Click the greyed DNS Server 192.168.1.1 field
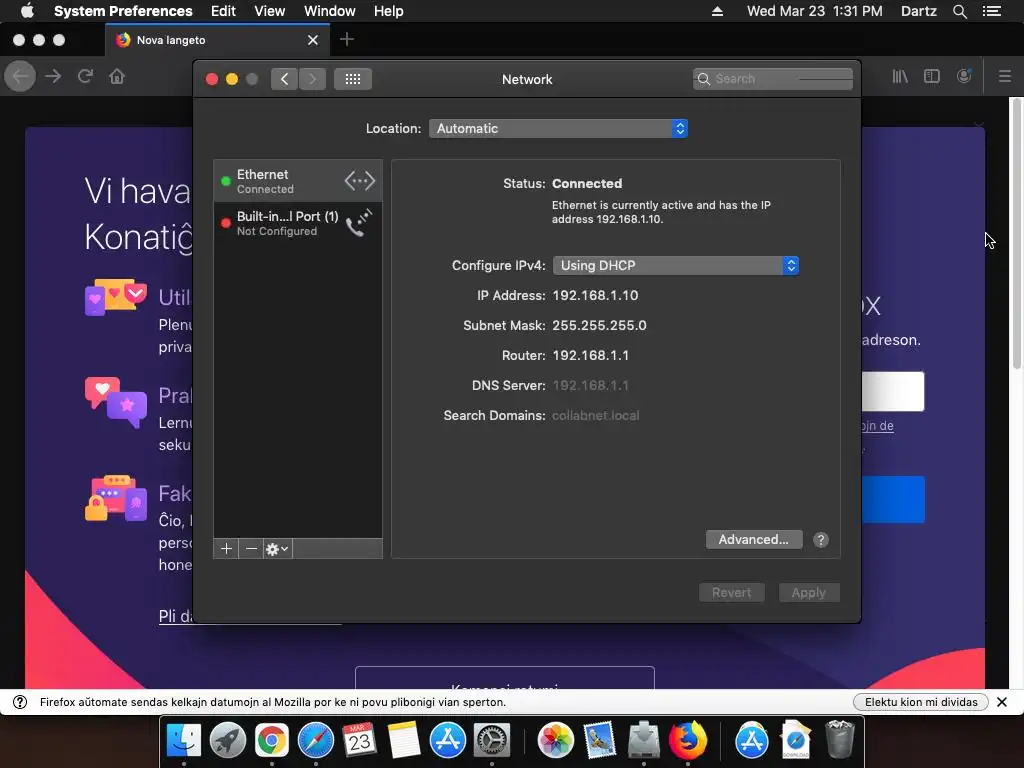This screenshot has width=1024, height=768. click(x=590, y=385)
